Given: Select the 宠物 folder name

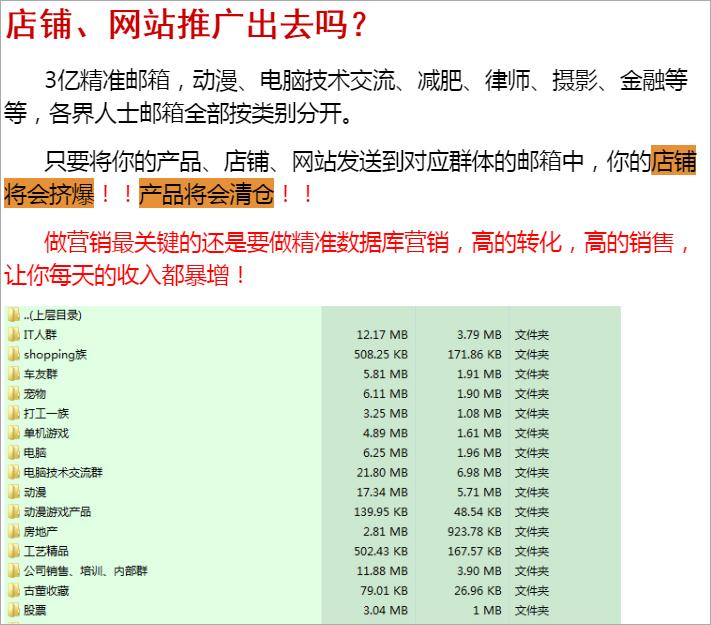Looking at the screenshot, I should pos(35,394).
